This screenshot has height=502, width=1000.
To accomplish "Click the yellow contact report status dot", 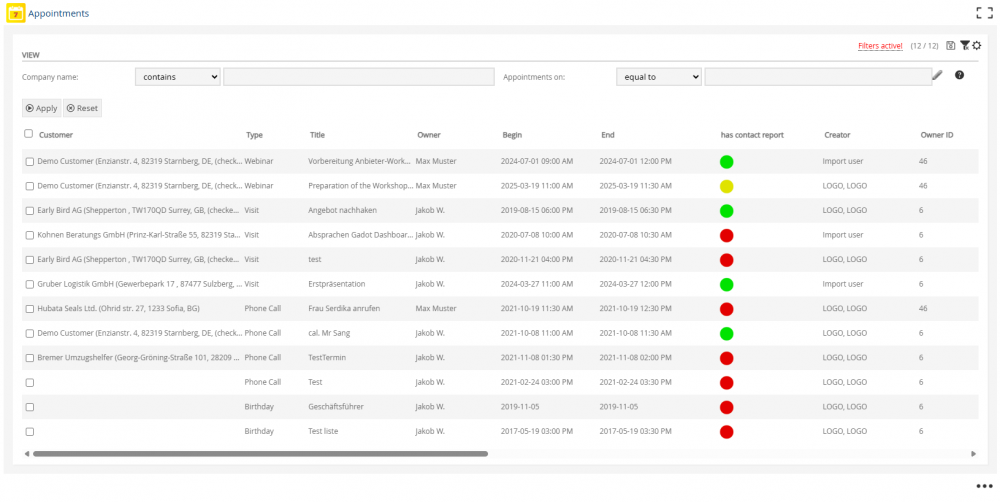I will point(726,186).
